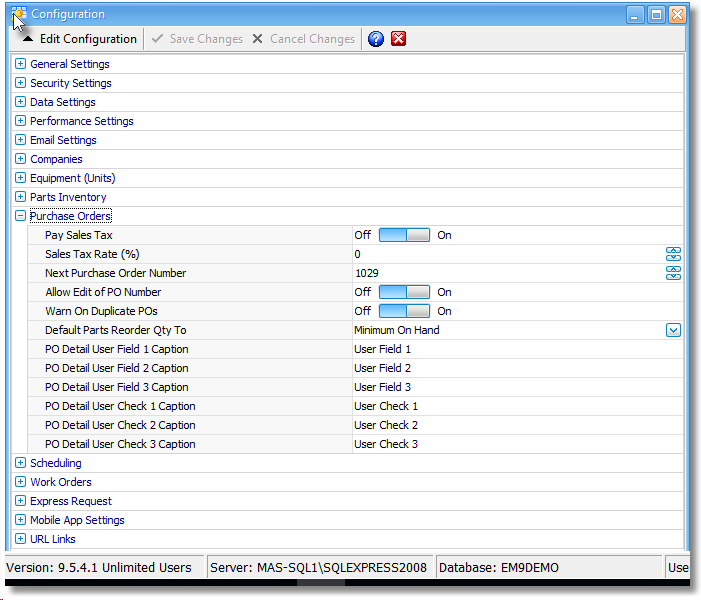Click the Configuration window app icon
701x600 pixels.
(x=19, y=14)
